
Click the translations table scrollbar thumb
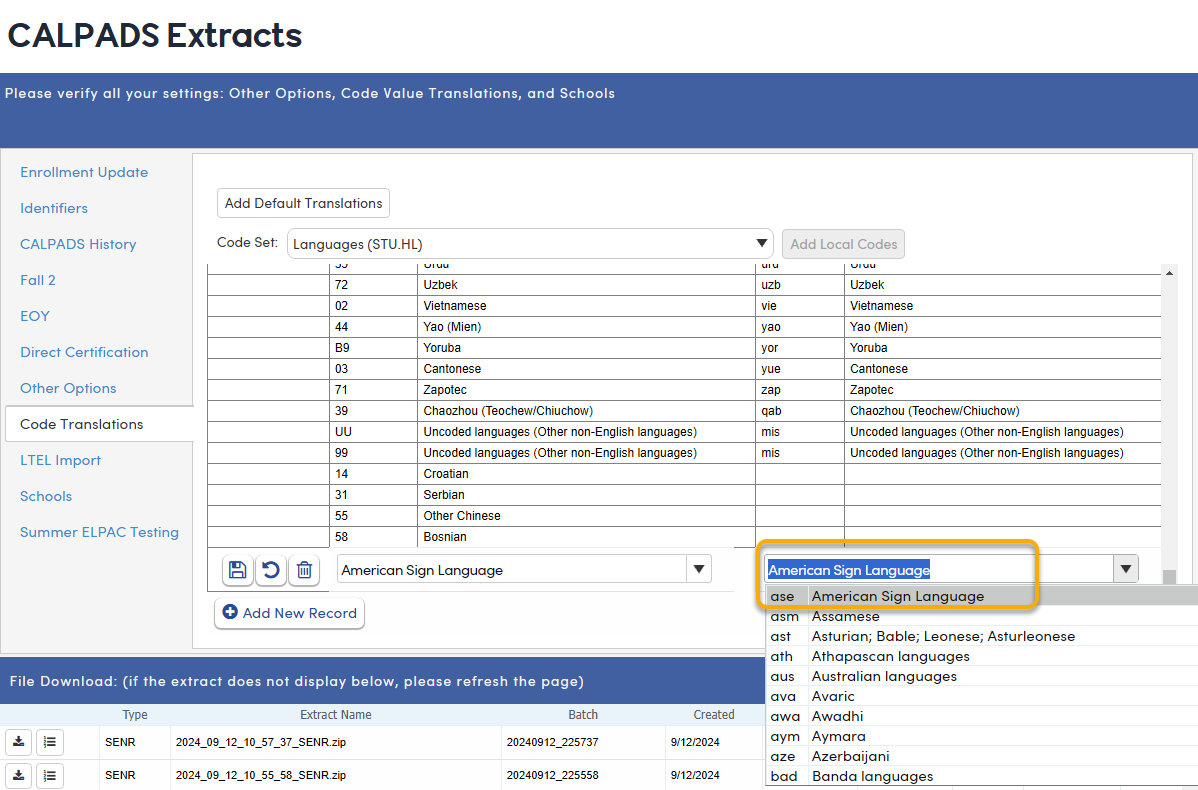[x=1169, y=576]
